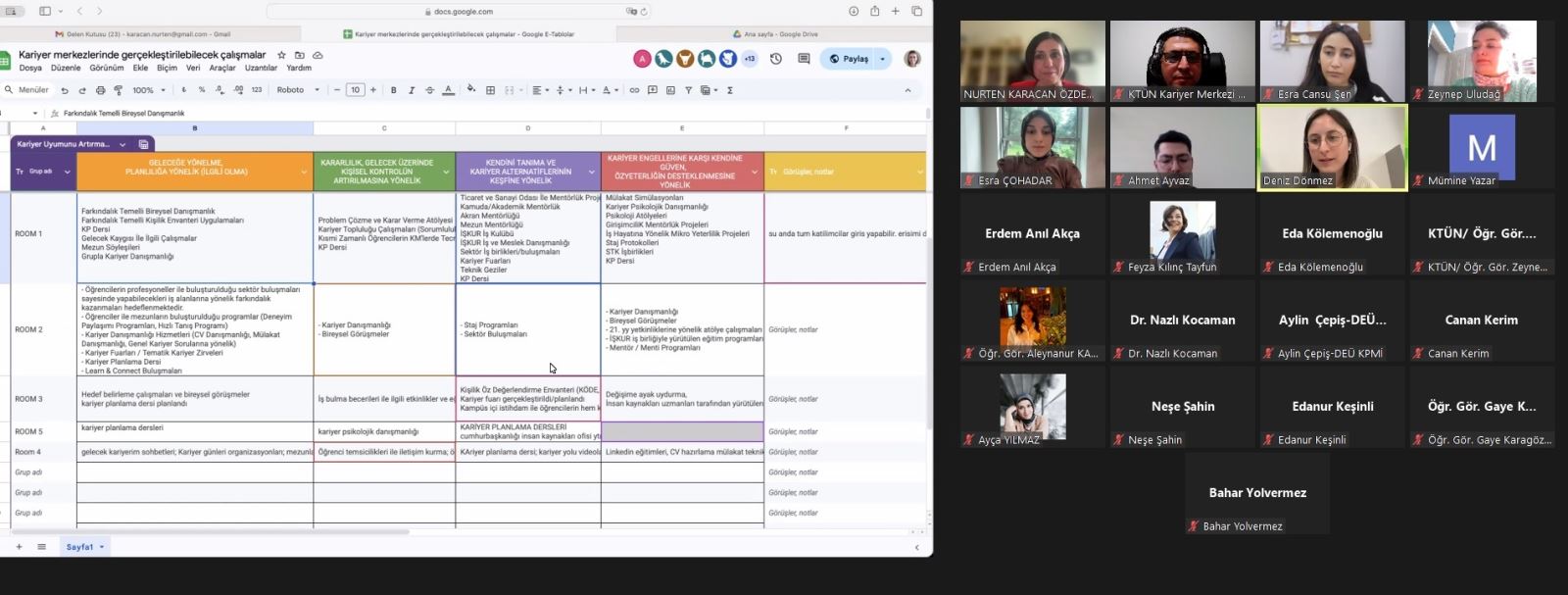This screenshot has width=1568, height=595.
Task: Insert a link using the toolbar
Action: (x=634, y=90)
